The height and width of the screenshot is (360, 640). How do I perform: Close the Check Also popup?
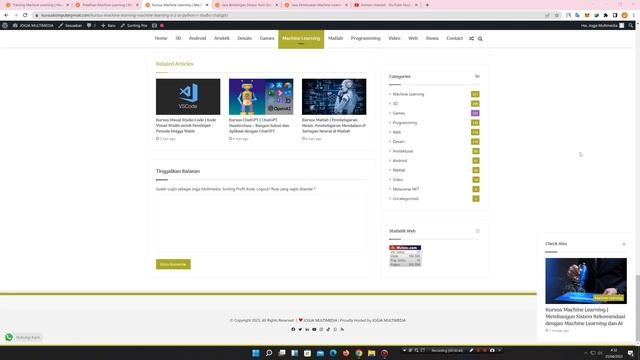click(624, 244)
